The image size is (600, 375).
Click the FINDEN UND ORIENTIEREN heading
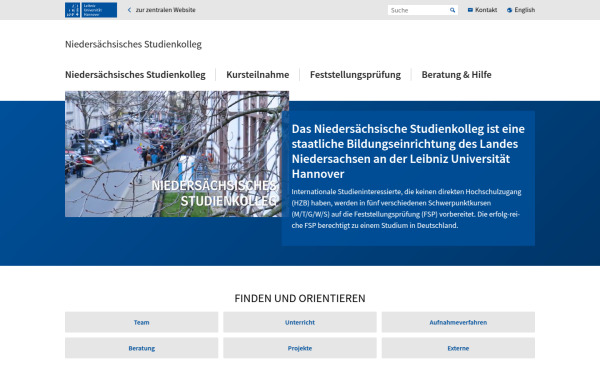pyautogui.click(x=300, y=298)
